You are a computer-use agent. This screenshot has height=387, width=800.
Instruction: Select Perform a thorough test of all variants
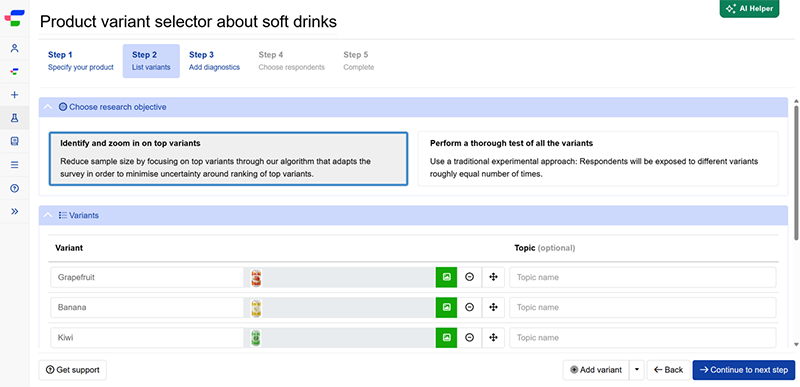tap(598, 159)
